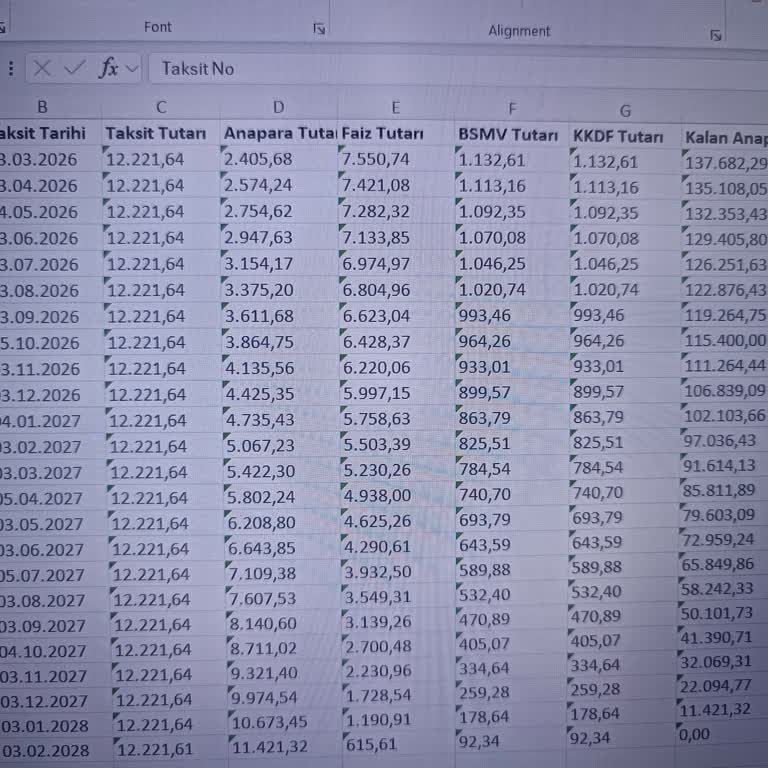Click cell with value 137.682,29
The image size is (768, 768).
725,163
